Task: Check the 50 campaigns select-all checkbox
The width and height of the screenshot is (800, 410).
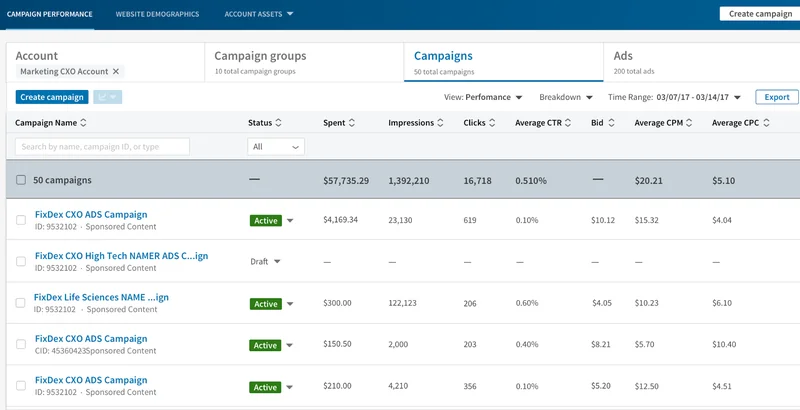Action: pyautogui.click(x=21, y=180)
